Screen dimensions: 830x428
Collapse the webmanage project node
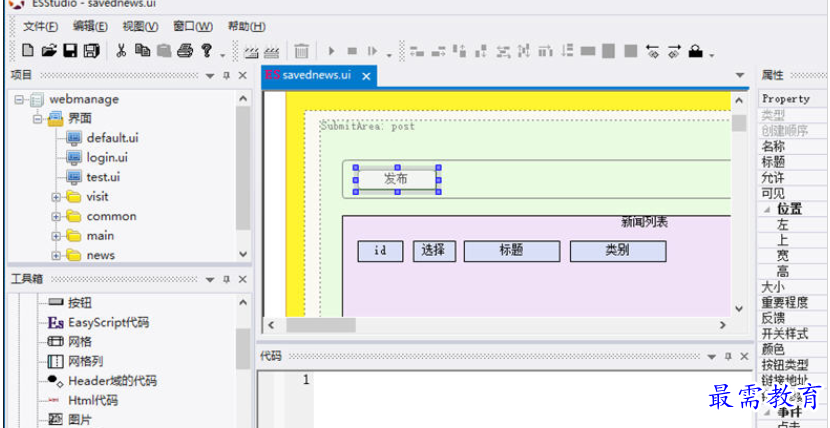pyautogui.click(x=19, y=99)
